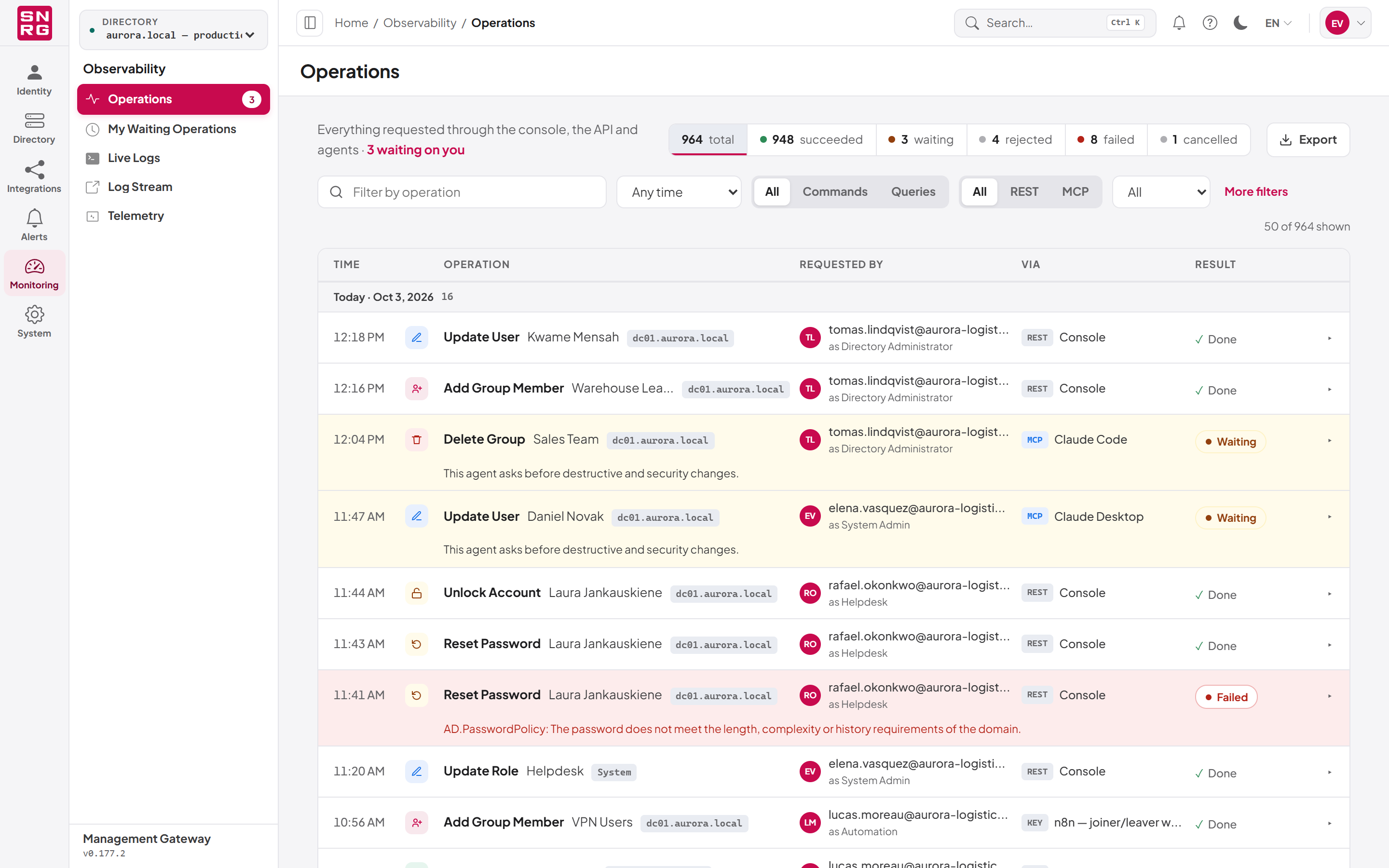Click Waiting badge on Daniel Novak row
The height and width of the screenshot is (868, 1389).
tap(1231, 518)
